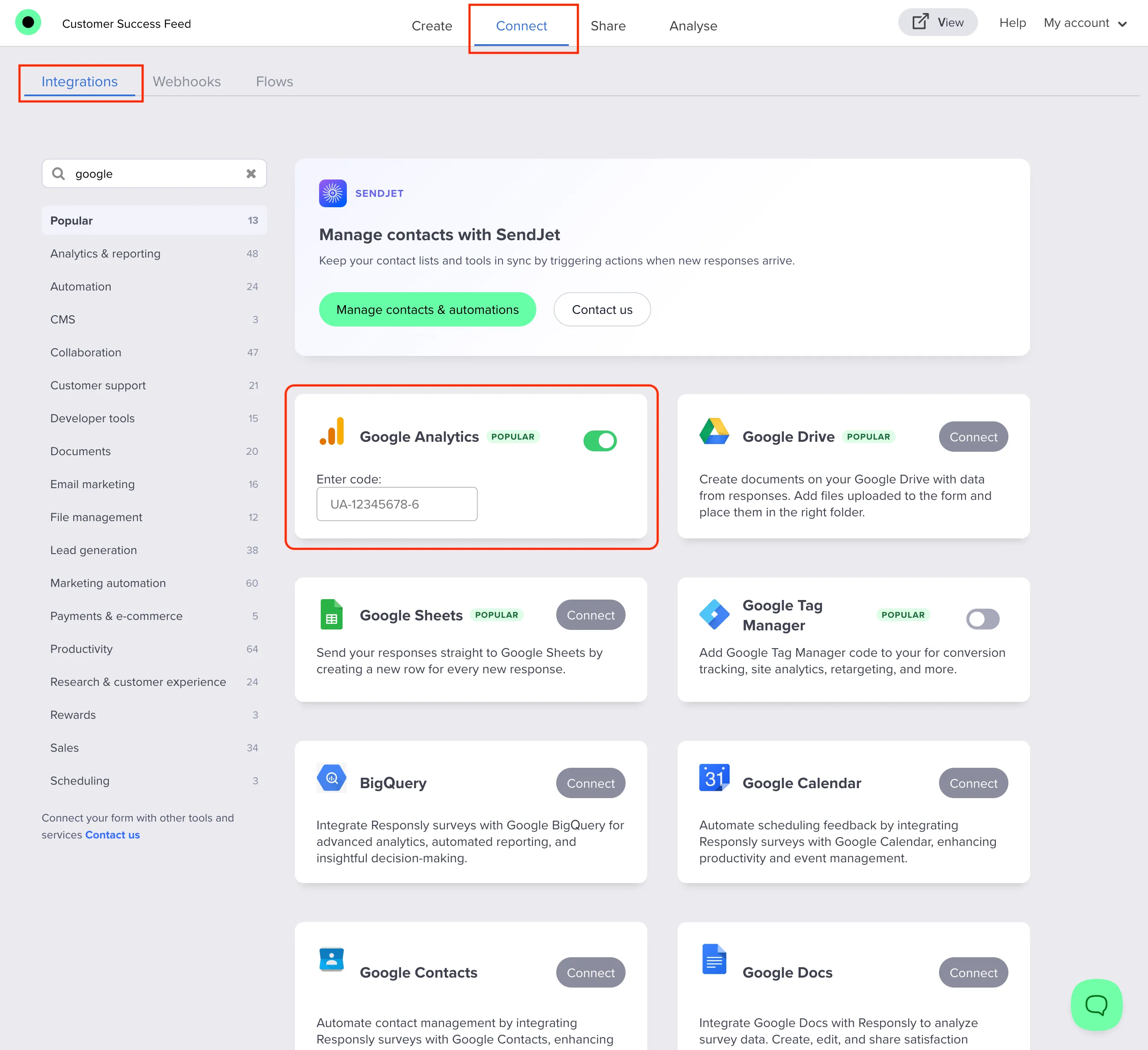Screen dimensions: 1148x1050
Task: Select the Automation category
Action: coord(154,287)
